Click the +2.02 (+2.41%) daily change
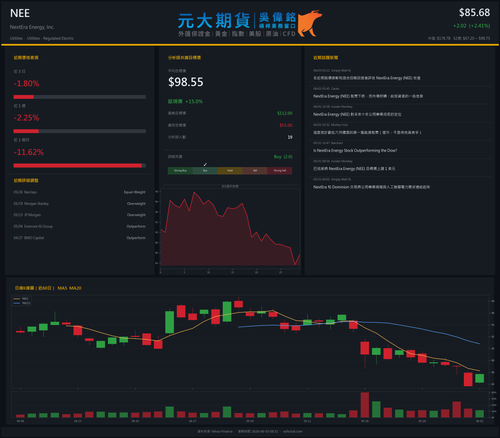Image resolution: width=500 pixels, height=438 pixels. point(471,26)
